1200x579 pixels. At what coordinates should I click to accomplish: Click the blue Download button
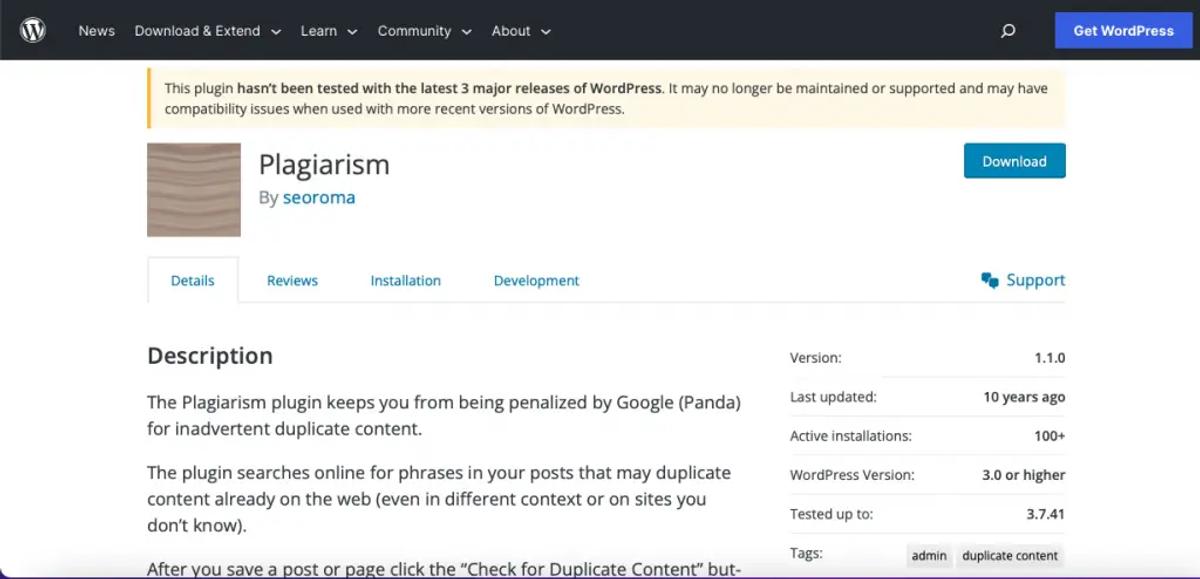tap(1014, 161)
